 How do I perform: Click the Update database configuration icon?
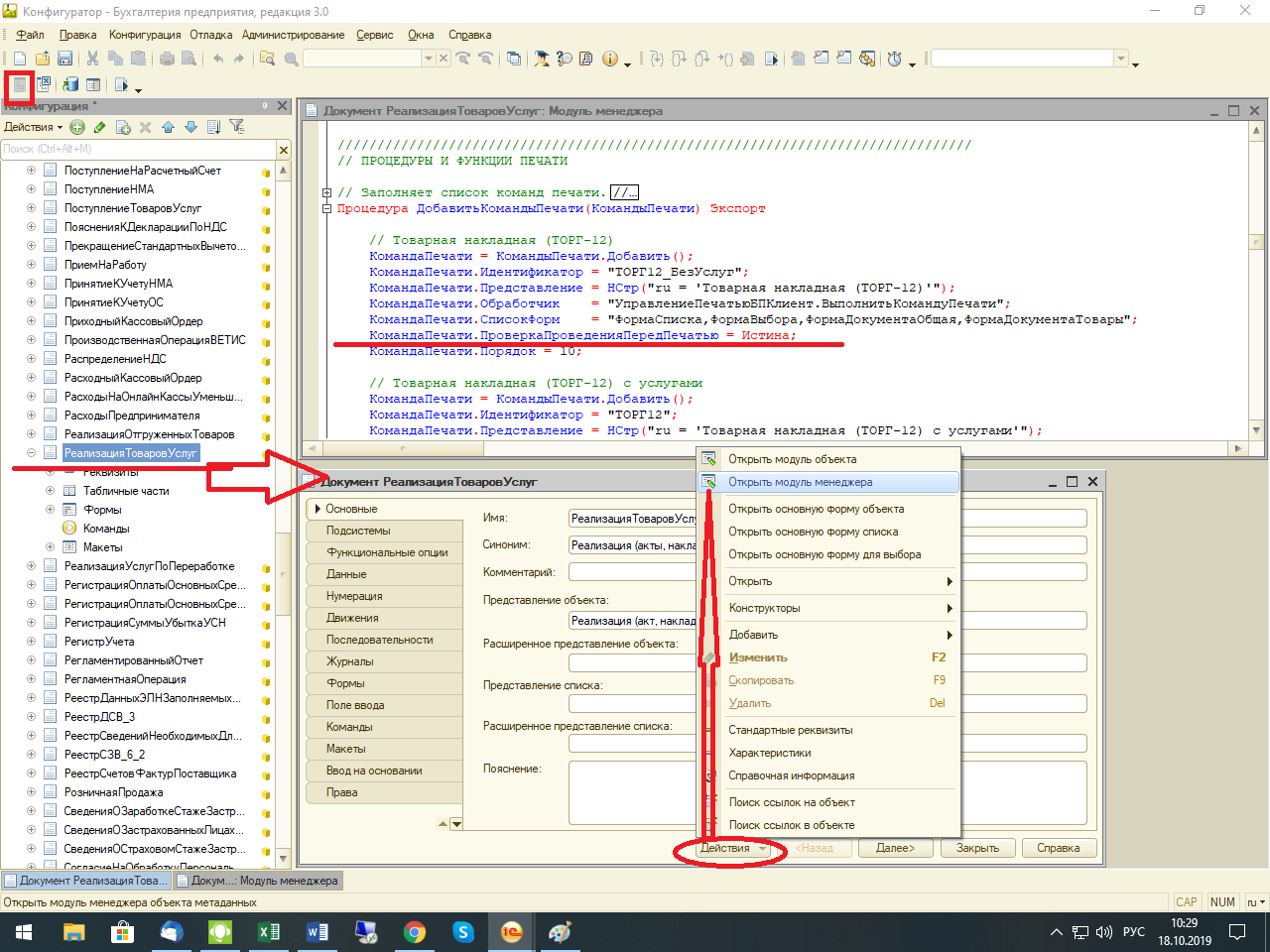click(x=70, y=85)
